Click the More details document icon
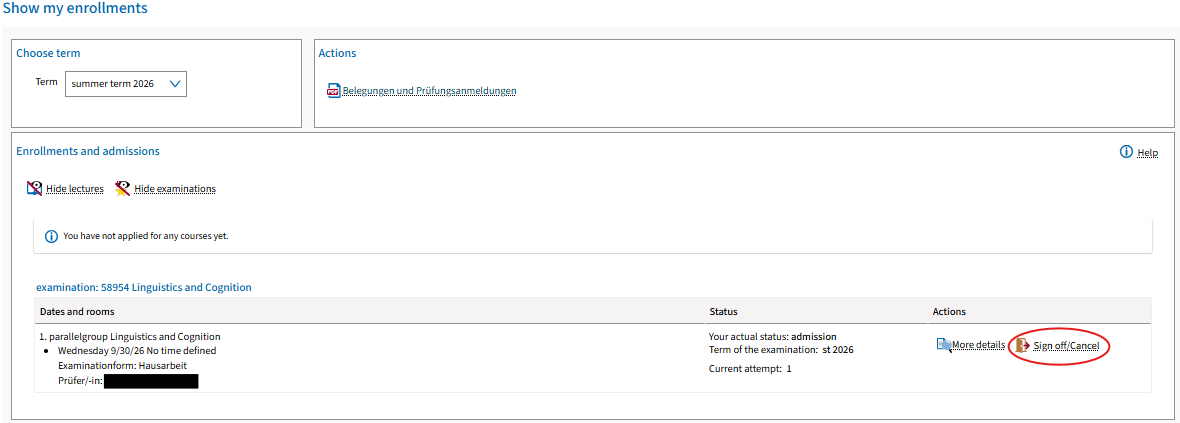 944,345
